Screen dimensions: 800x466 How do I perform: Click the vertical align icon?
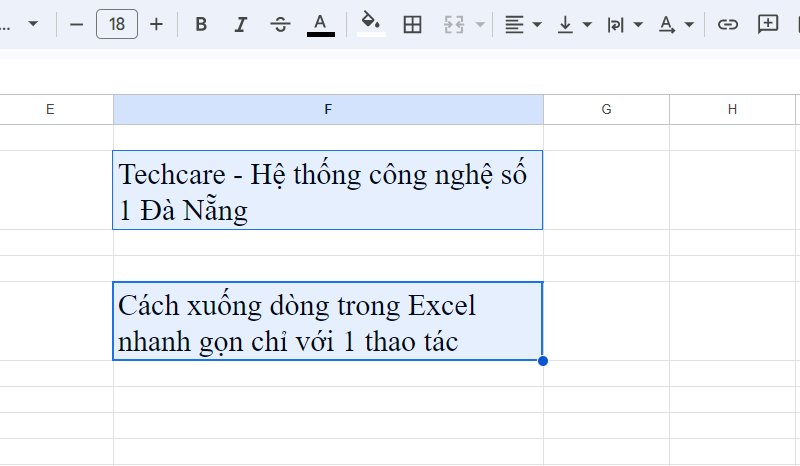coord(565,24)
